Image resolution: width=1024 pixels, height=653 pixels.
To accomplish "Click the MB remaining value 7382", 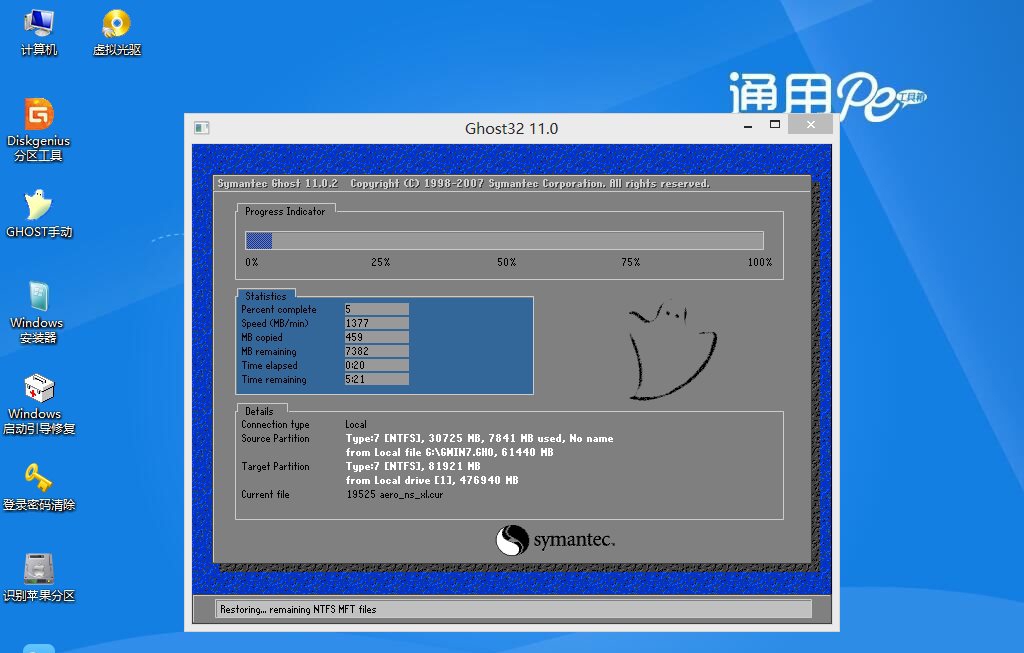I will point(376,351).
